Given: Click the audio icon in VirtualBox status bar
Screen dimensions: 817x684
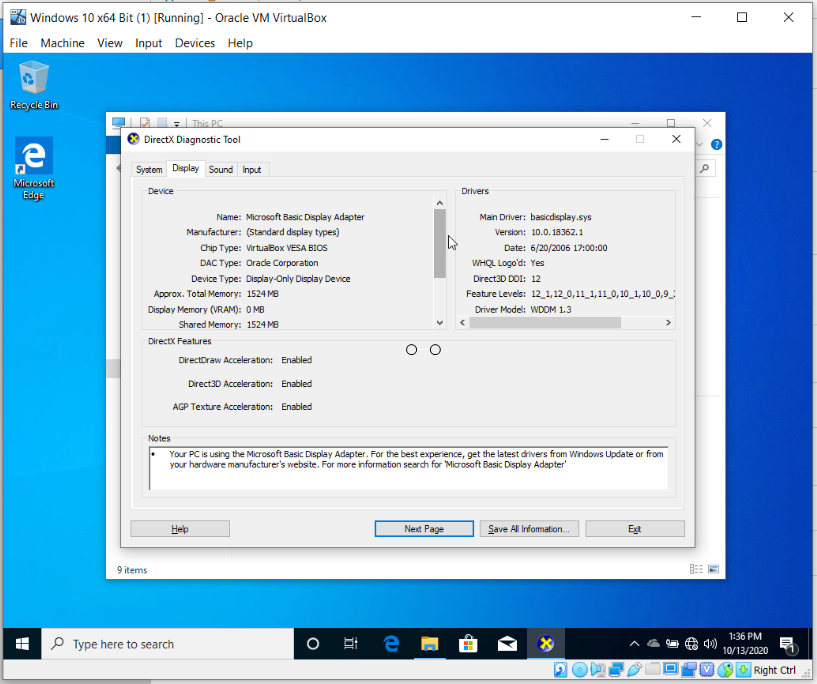Looking at the screenshot, I should [x=597, y=669].
